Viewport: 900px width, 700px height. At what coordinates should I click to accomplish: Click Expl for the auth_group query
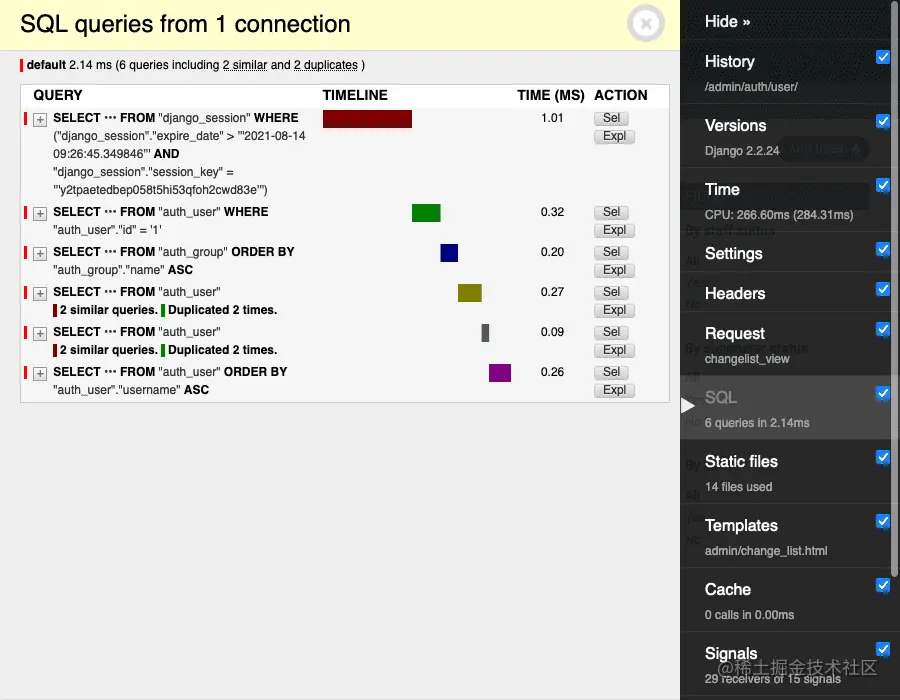click(x=614, y=270)
